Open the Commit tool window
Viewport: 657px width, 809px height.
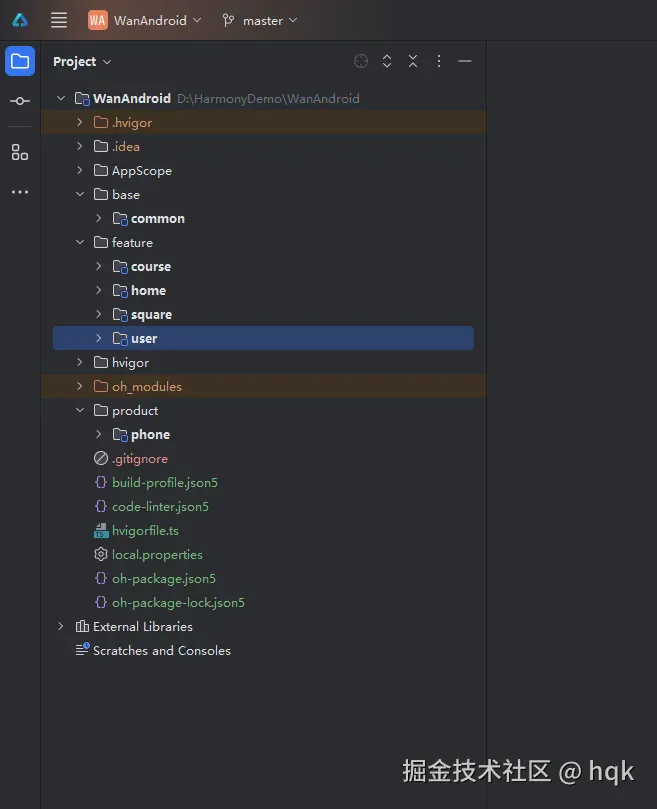pos(20,101)
